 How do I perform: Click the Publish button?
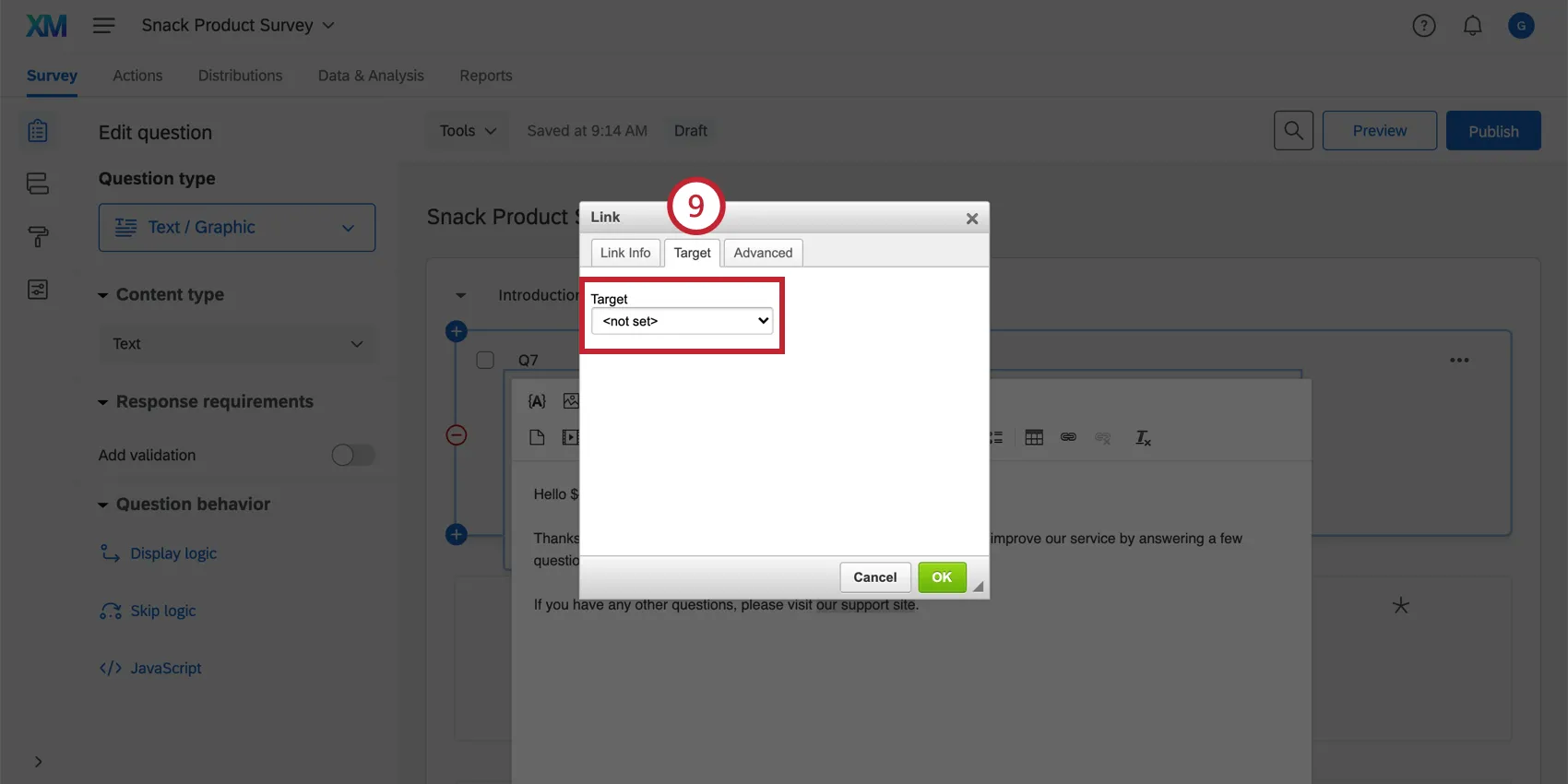1493,131
